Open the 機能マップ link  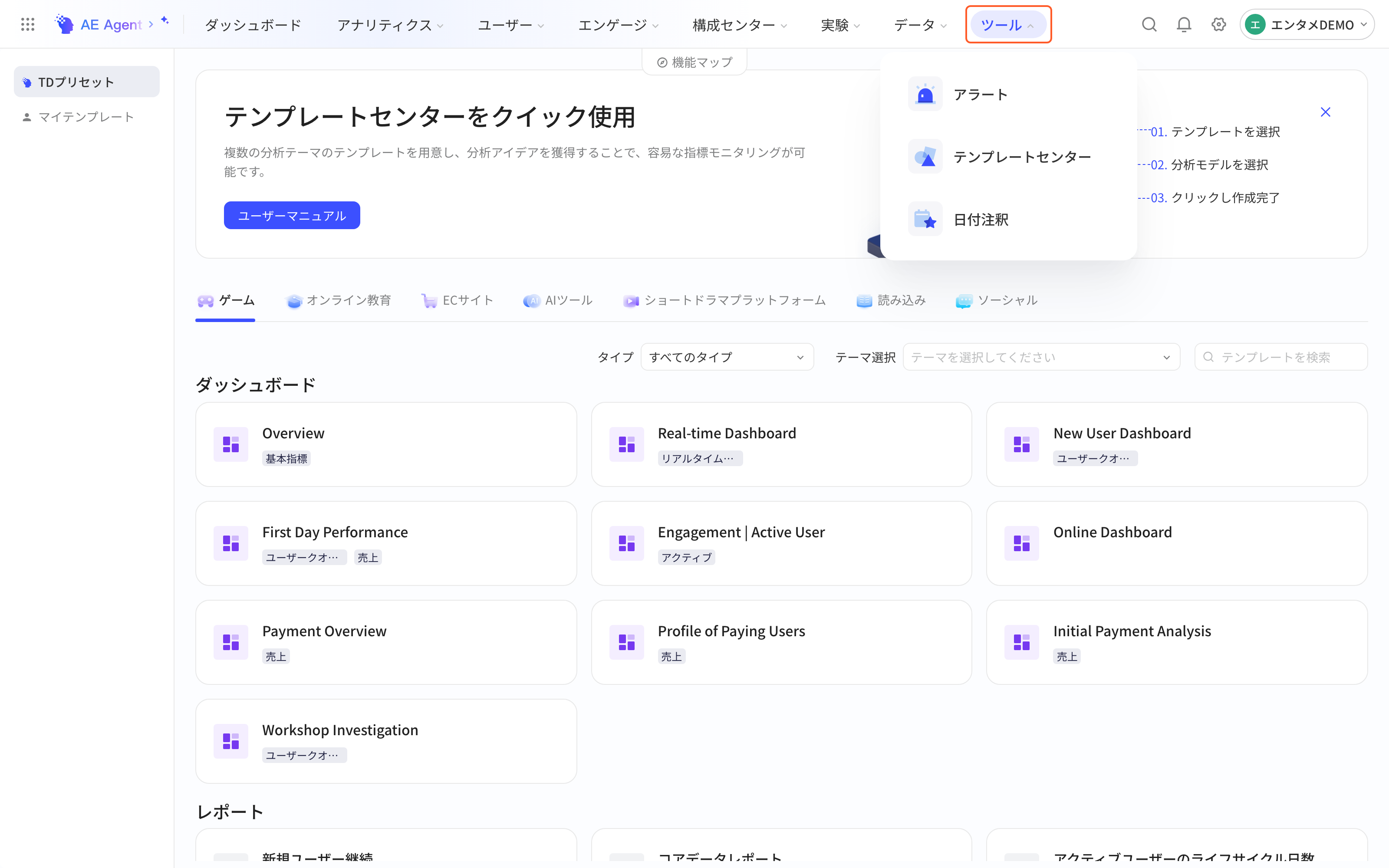pyautogui.click(x=694, y=62)
